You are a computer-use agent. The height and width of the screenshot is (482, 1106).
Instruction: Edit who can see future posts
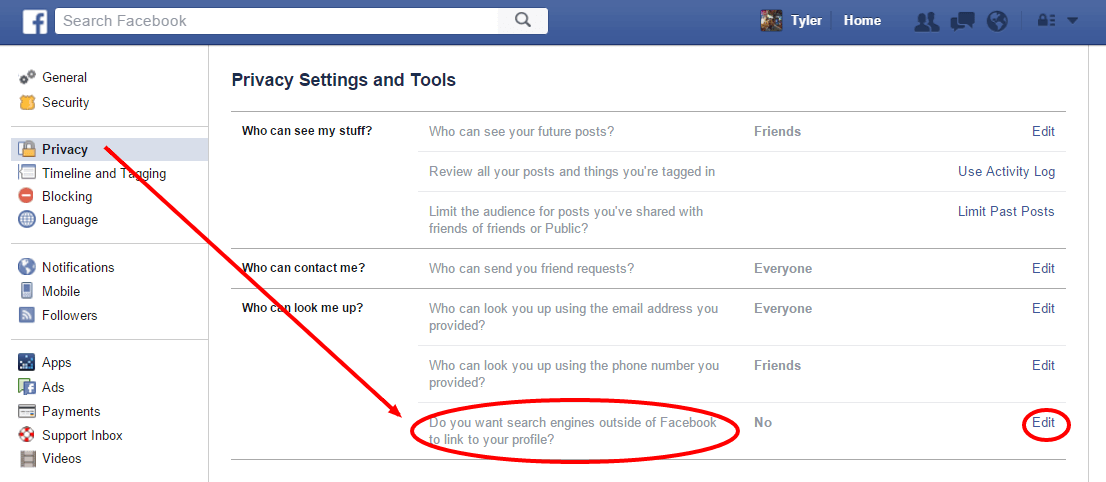coord(1044,131)
